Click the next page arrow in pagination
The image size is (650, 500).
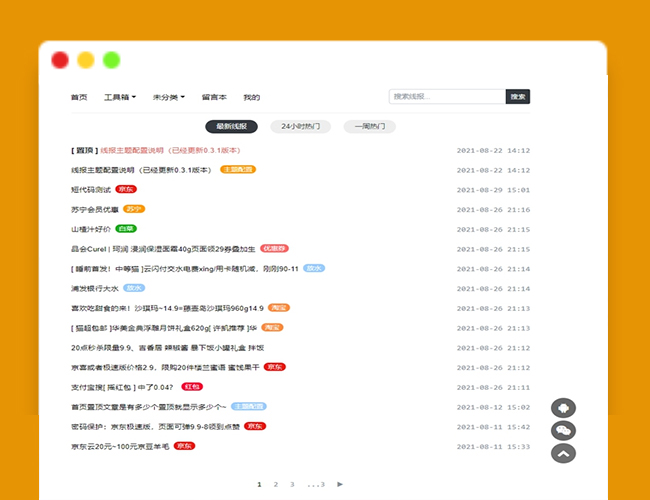pos(340,484)
